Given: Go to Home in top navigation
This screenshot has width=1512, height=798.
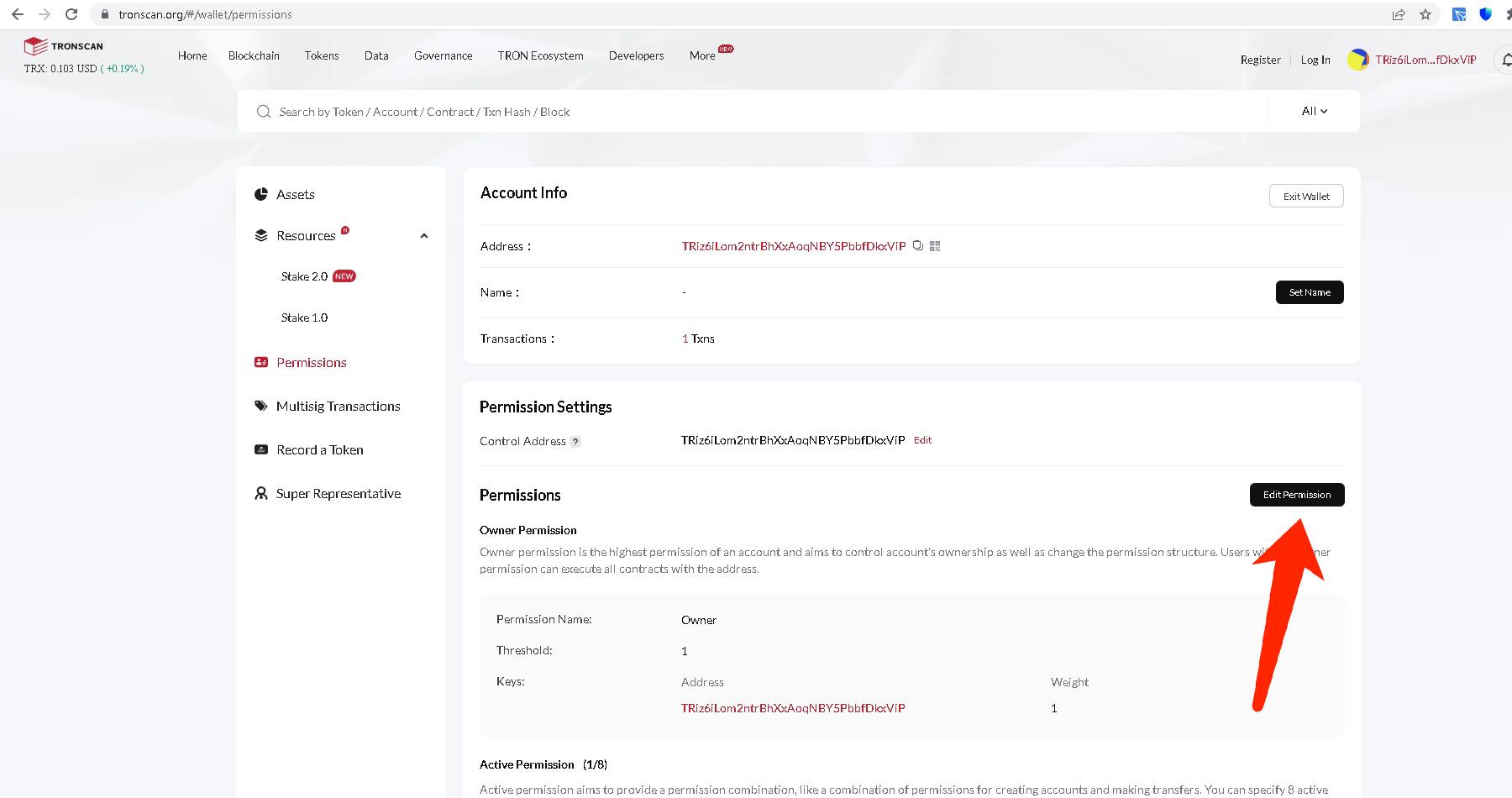Looking at the screenshot, I should 192,55.
